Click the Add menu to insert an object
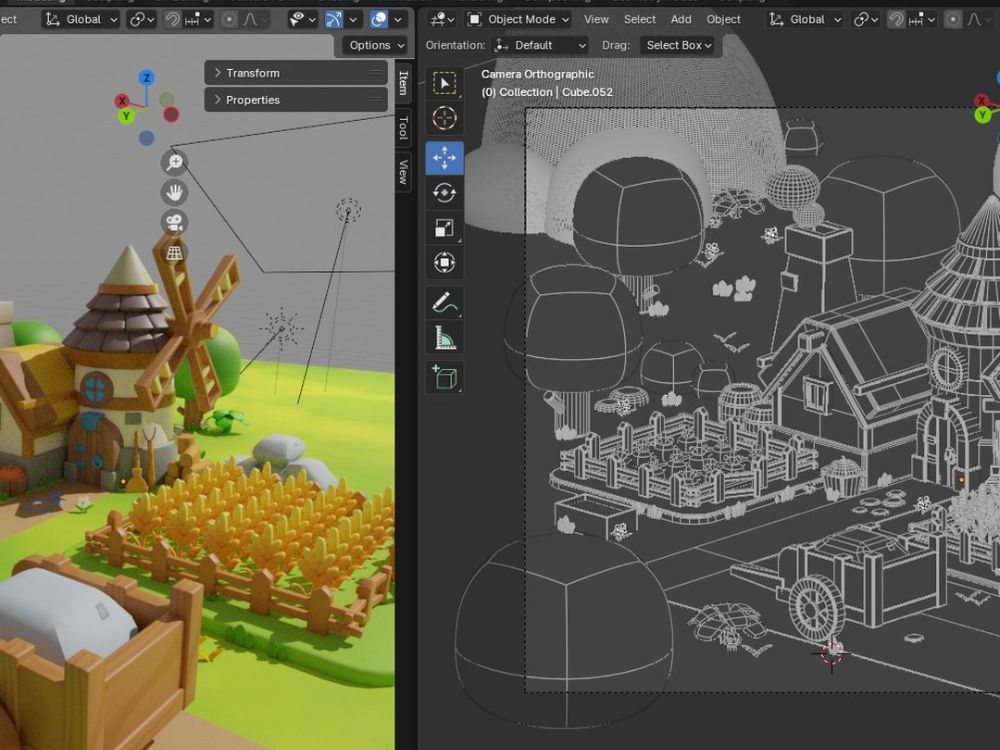Image resolution: width=1000 pixels, height=750 pixels. [x=681, y=19]
